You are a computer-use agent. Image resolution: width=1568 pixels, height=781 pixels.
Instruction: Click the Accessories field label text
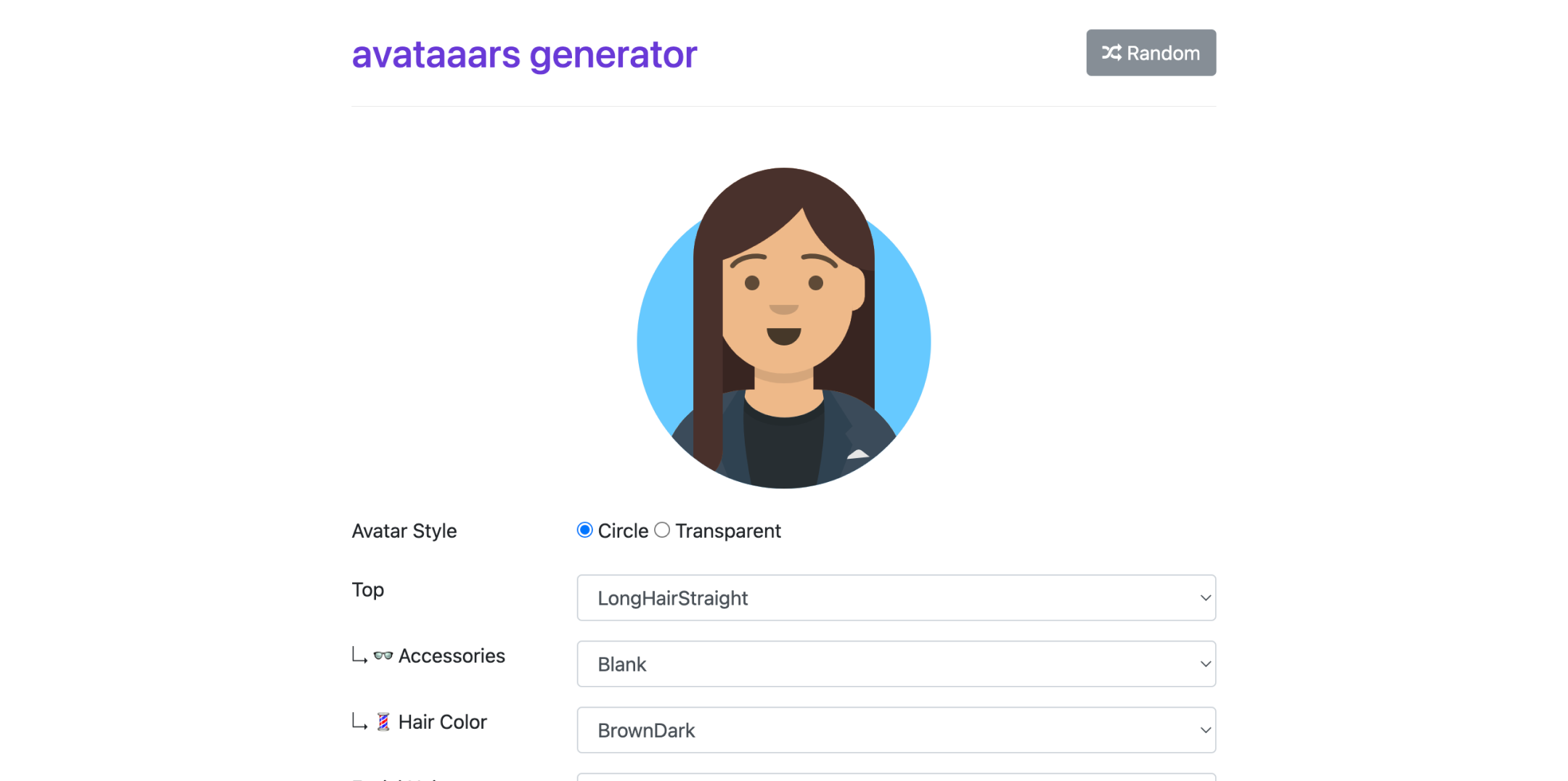(452, 656)
